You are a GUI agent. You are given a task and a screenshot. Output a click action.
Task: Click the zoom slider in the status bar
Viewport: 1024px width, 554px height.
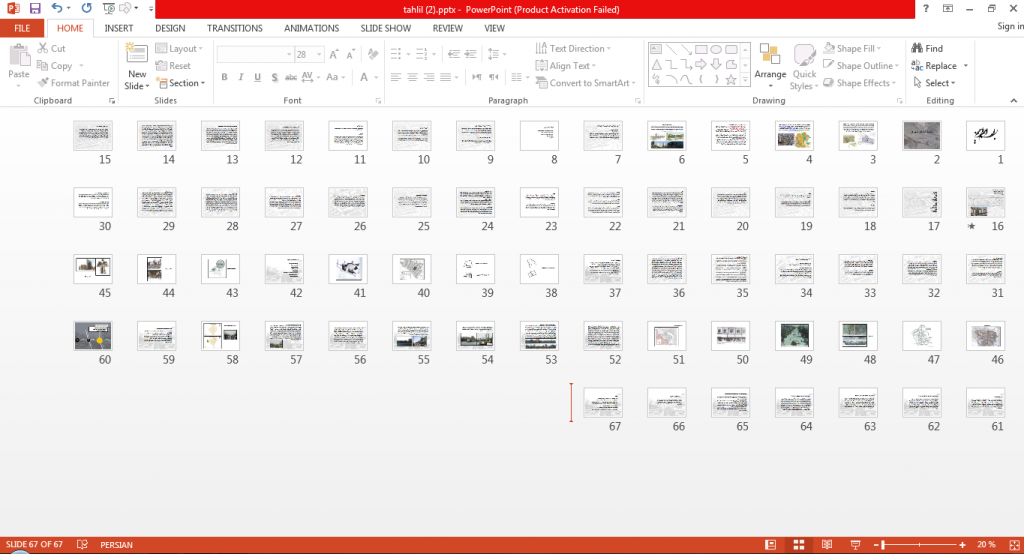tap(920, 544)
